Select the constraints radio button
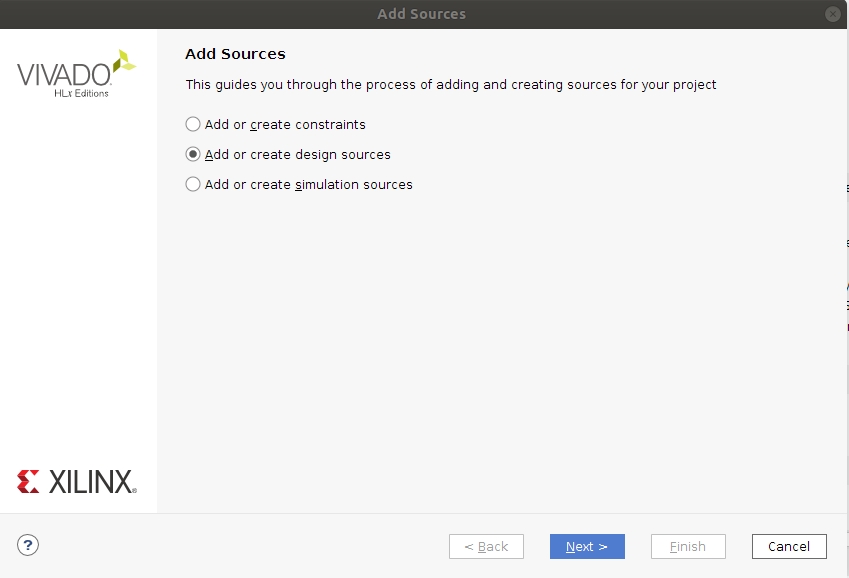 point(193,125)
